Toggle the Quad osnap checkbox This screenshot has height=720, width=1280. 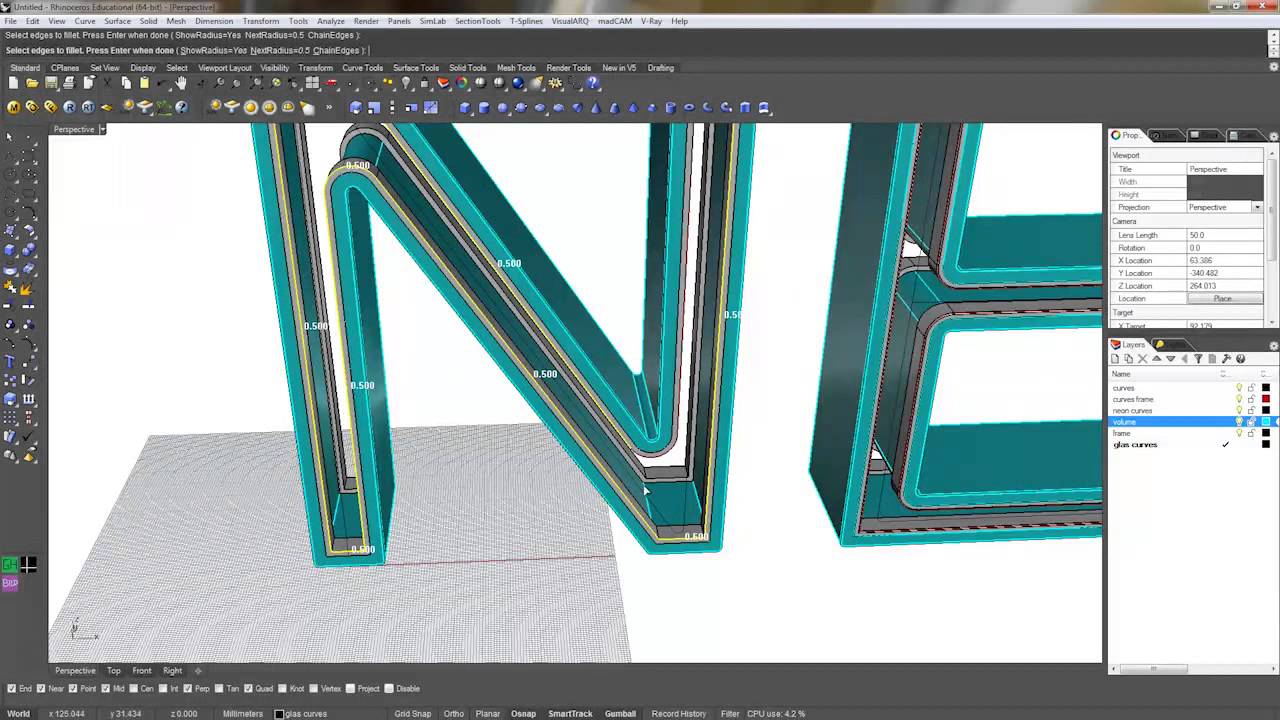247,688
